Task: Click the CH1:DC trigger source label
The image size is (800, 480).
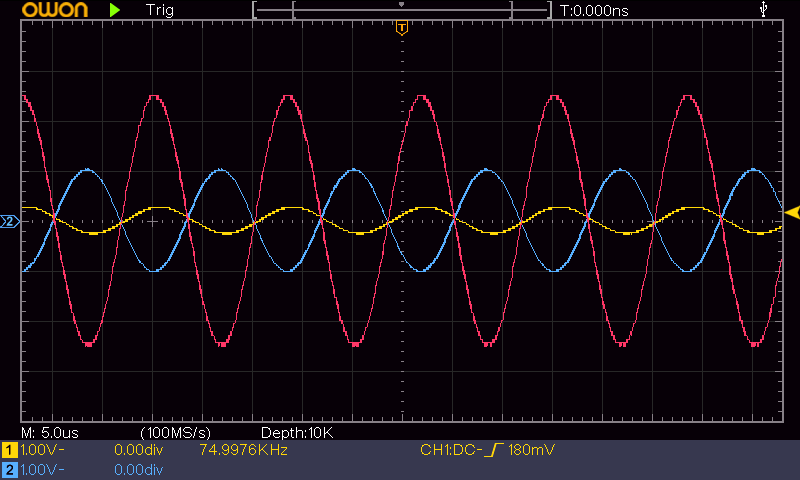Action: 449,451
